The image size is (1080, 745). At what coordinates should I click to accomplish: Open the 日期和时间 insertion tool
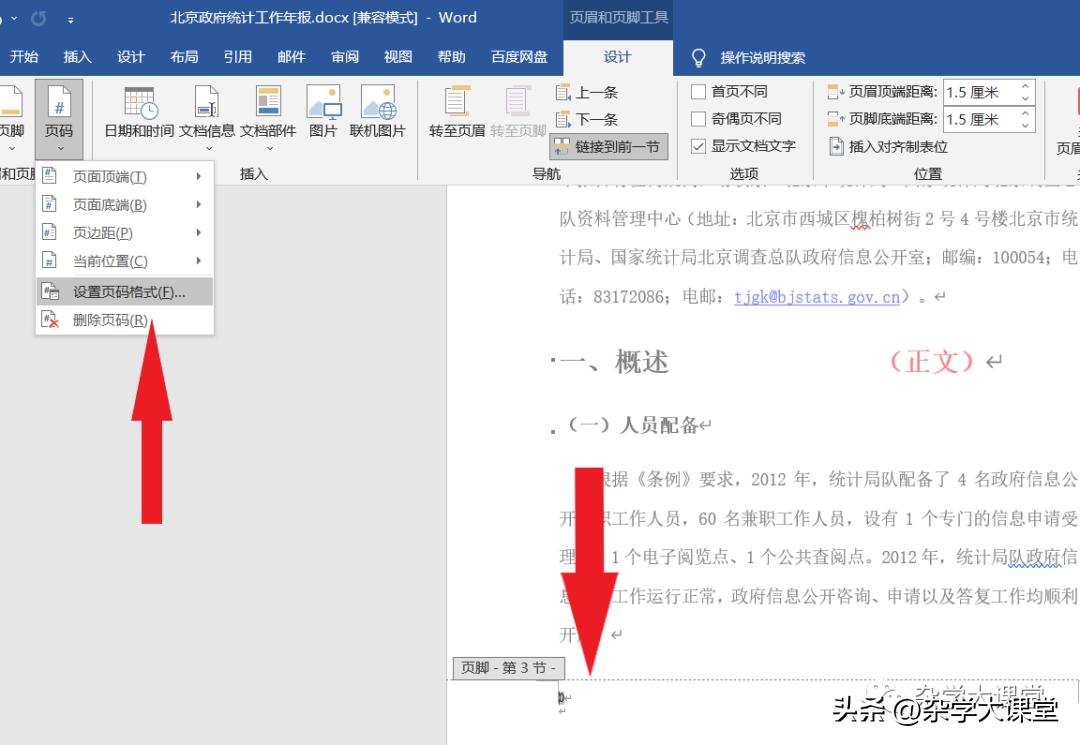coord(138,113)
